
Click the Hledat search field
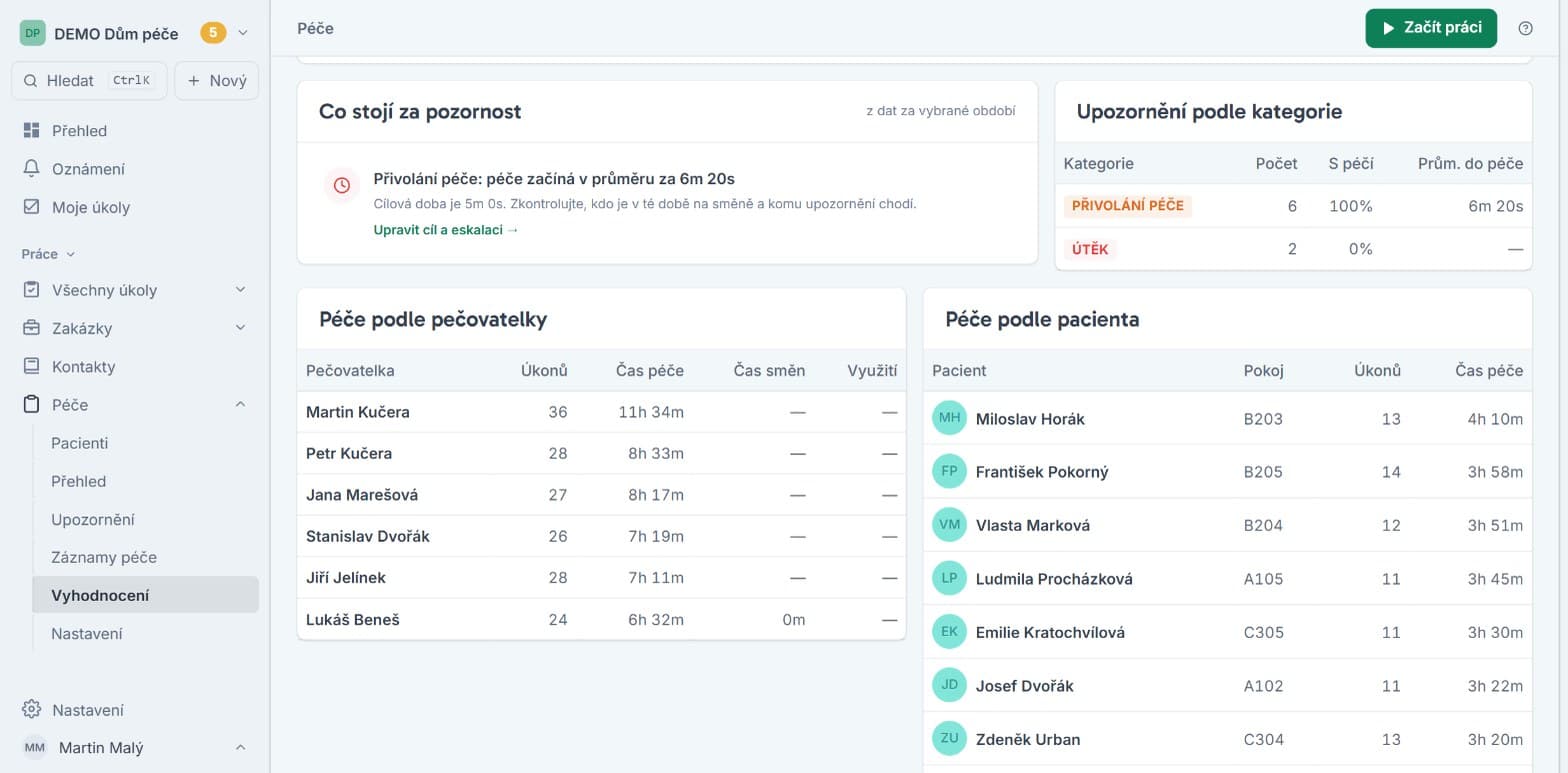(x=89, y=81)
